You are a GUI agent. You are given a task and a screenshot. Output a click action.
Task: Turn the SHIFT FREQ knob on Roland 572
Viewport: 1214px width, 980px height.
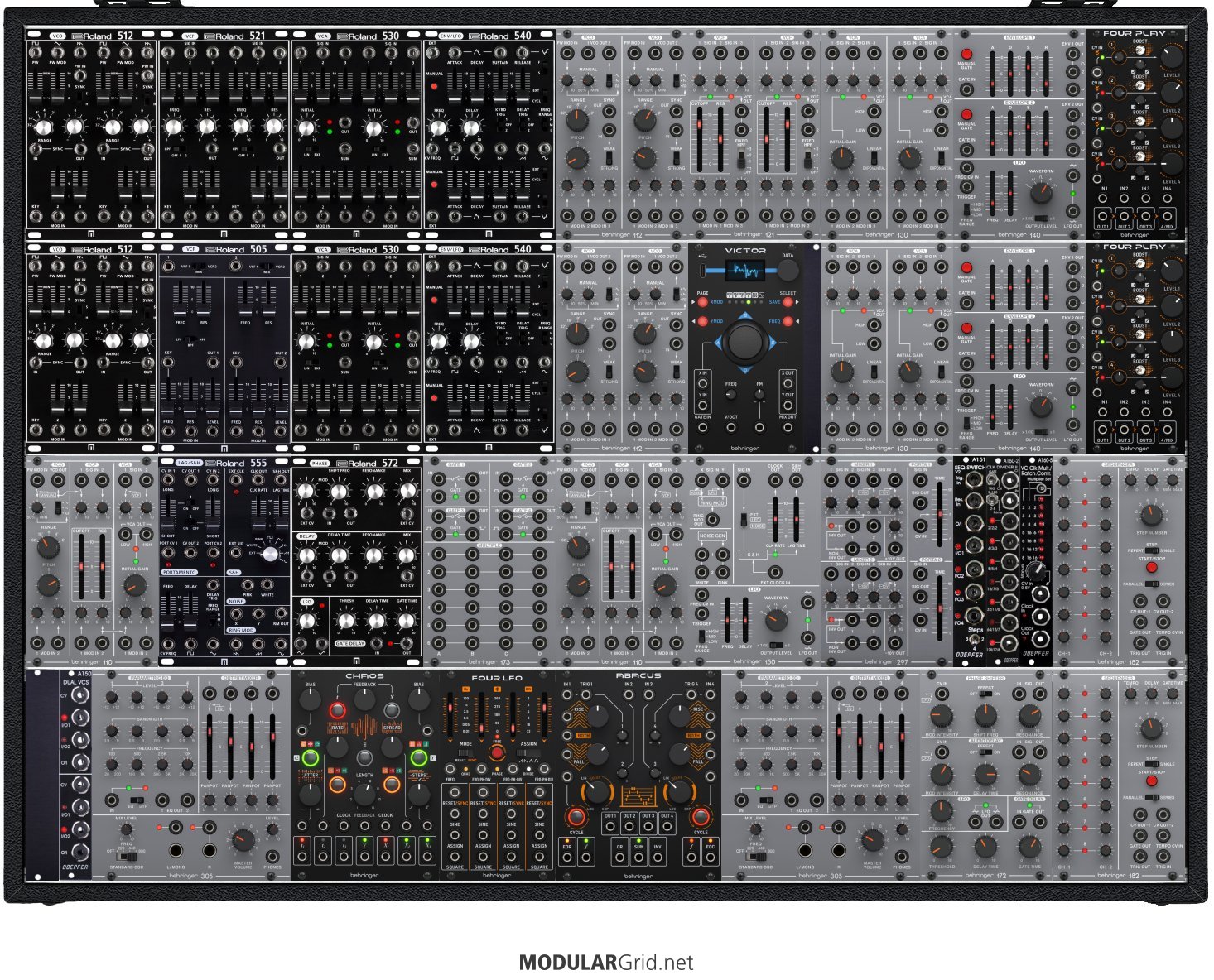pos(339,491)
